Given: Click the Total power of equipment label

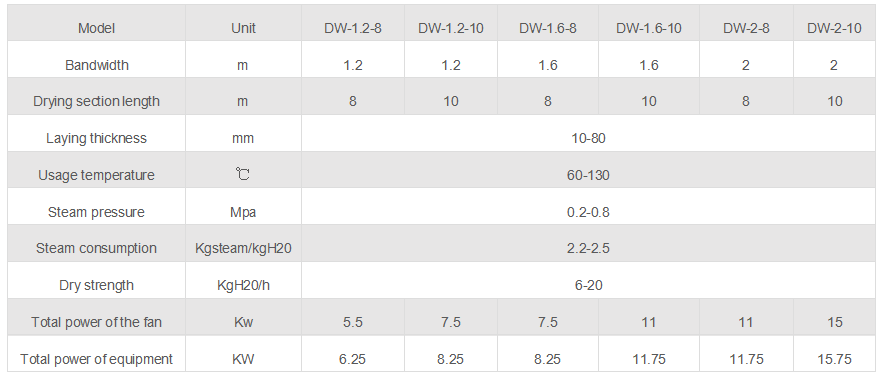Looking at the screenshot, I should point(96,359).
